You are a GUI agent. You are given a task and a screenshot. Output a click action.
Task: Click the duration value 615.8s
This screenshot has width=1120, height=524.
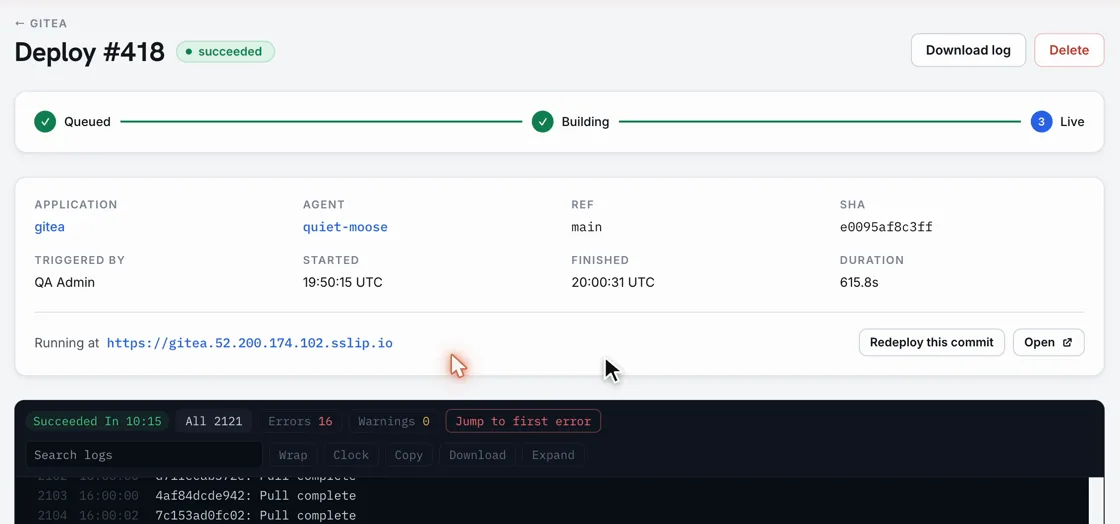(x=859, y=282)
